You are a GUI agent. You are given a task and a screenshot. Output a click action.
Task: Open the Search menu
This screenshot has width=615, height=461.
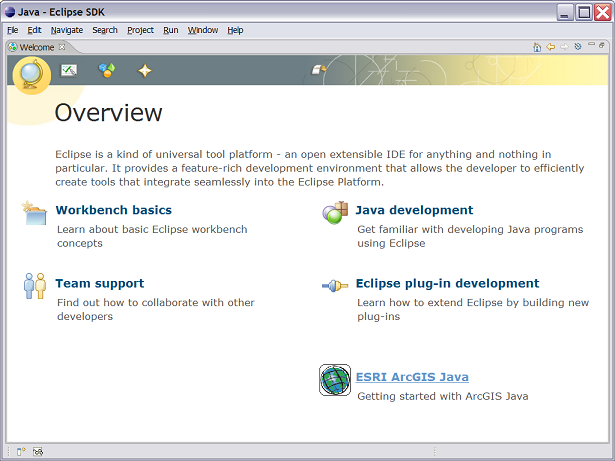click(105, 30)
